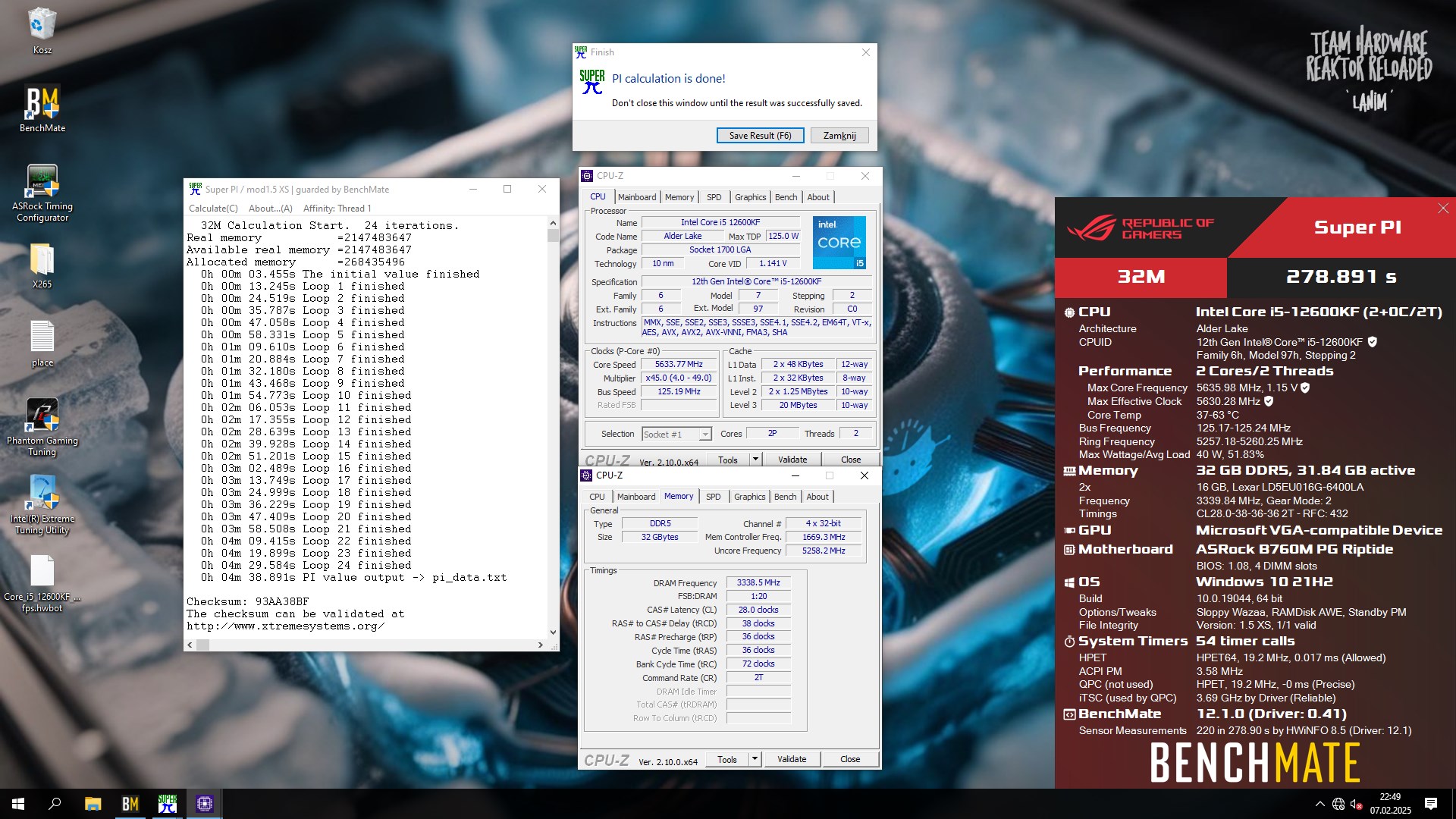
Task: Switch to BenchMate in the taskbar
Action: [130, 804]
